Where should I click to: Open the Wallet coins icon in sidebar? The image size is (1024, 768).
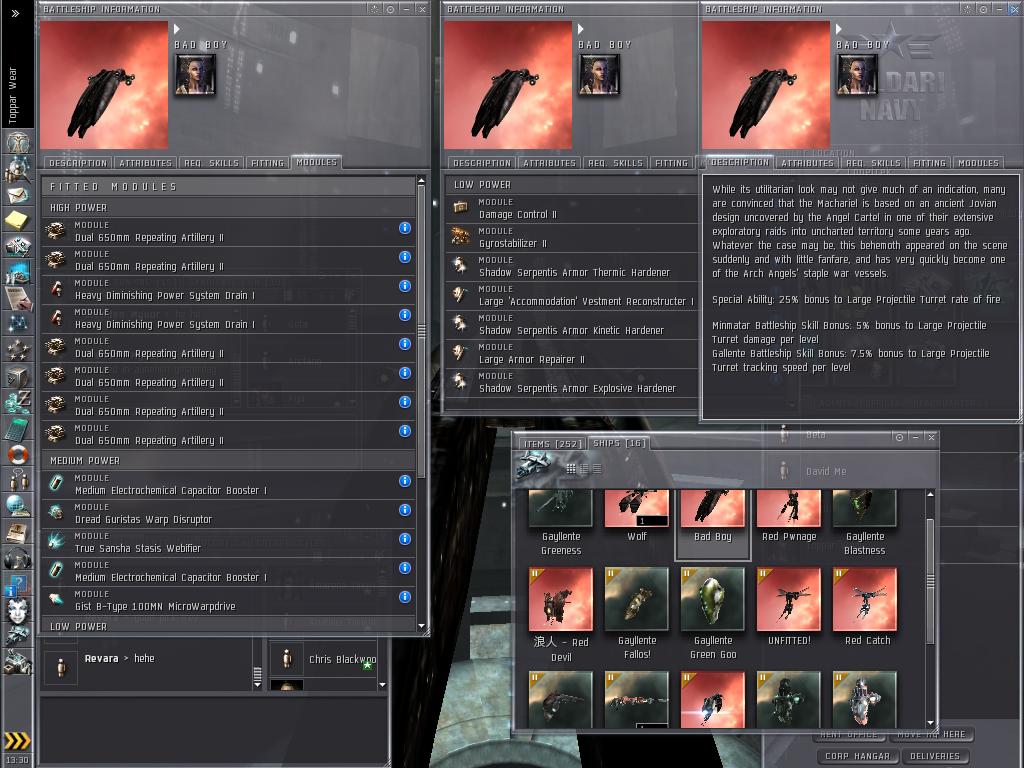pyautogui.click(x=18, y=402)
